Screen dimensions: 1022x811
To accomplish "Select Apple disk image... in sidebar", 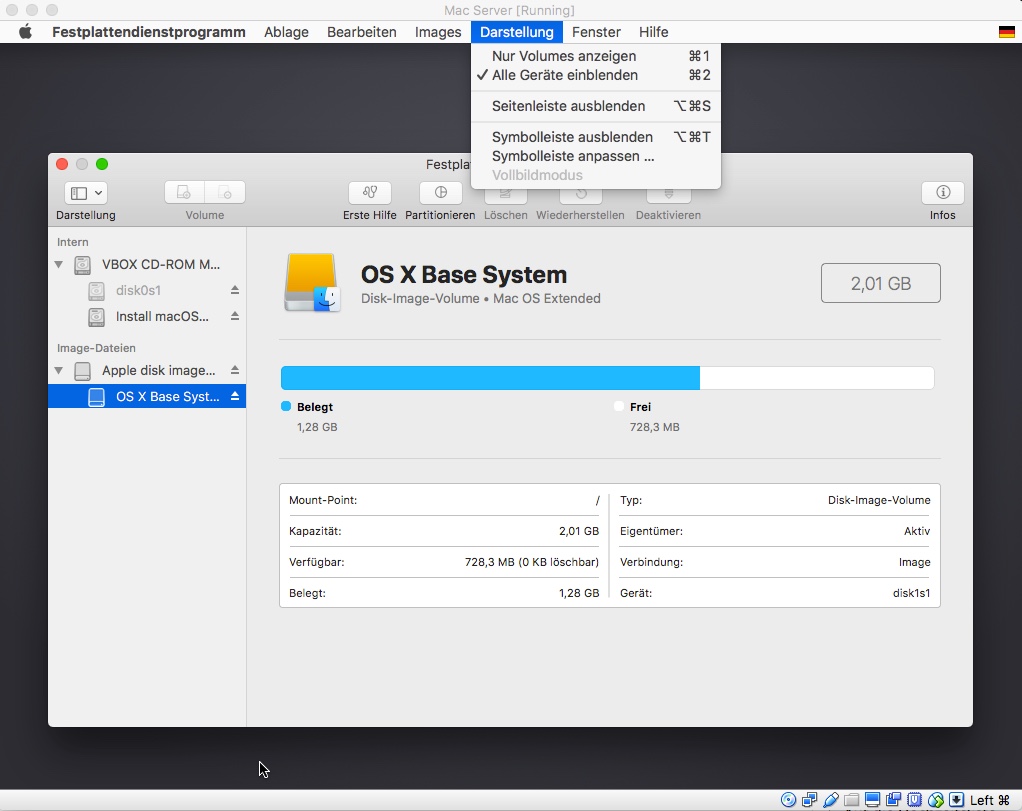I will [147, 370].
